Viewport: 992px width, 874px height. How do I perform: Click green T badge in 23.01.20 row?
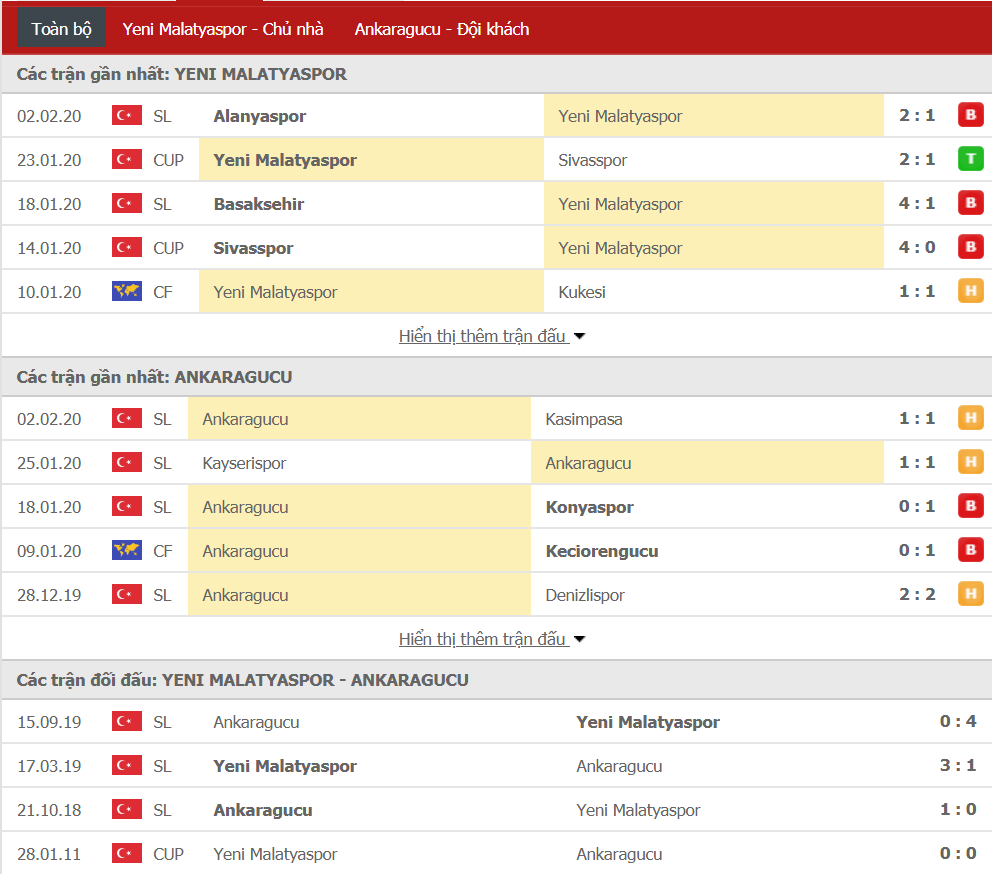(970, 159)
